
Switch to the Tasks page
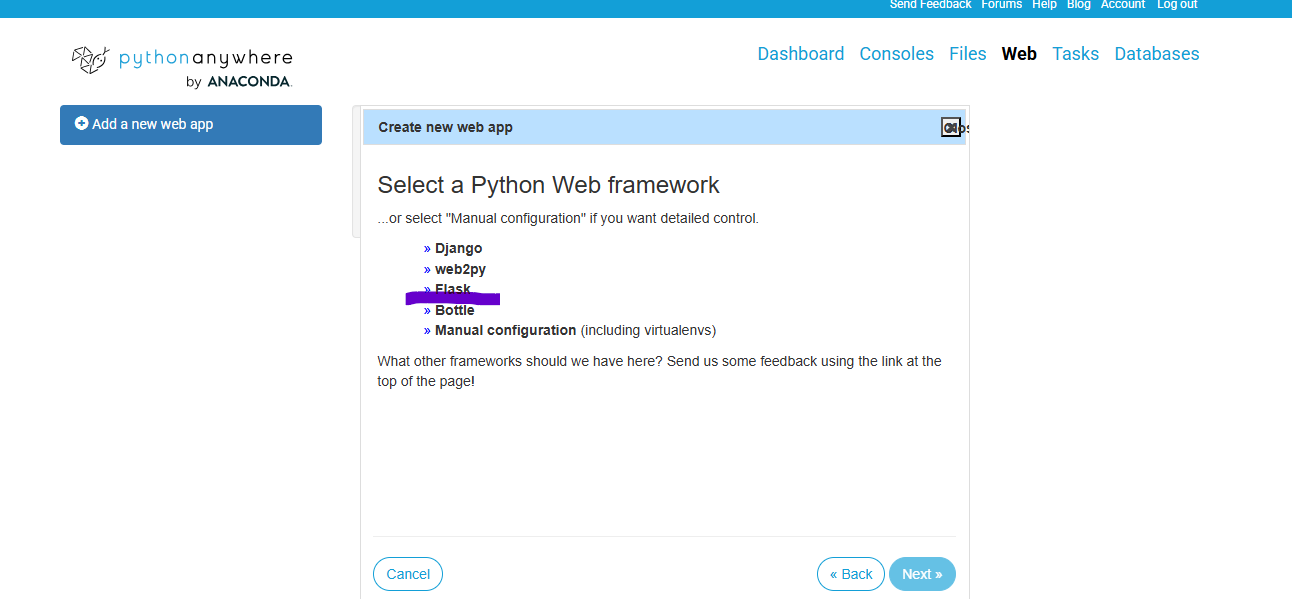pos(1076,54)
